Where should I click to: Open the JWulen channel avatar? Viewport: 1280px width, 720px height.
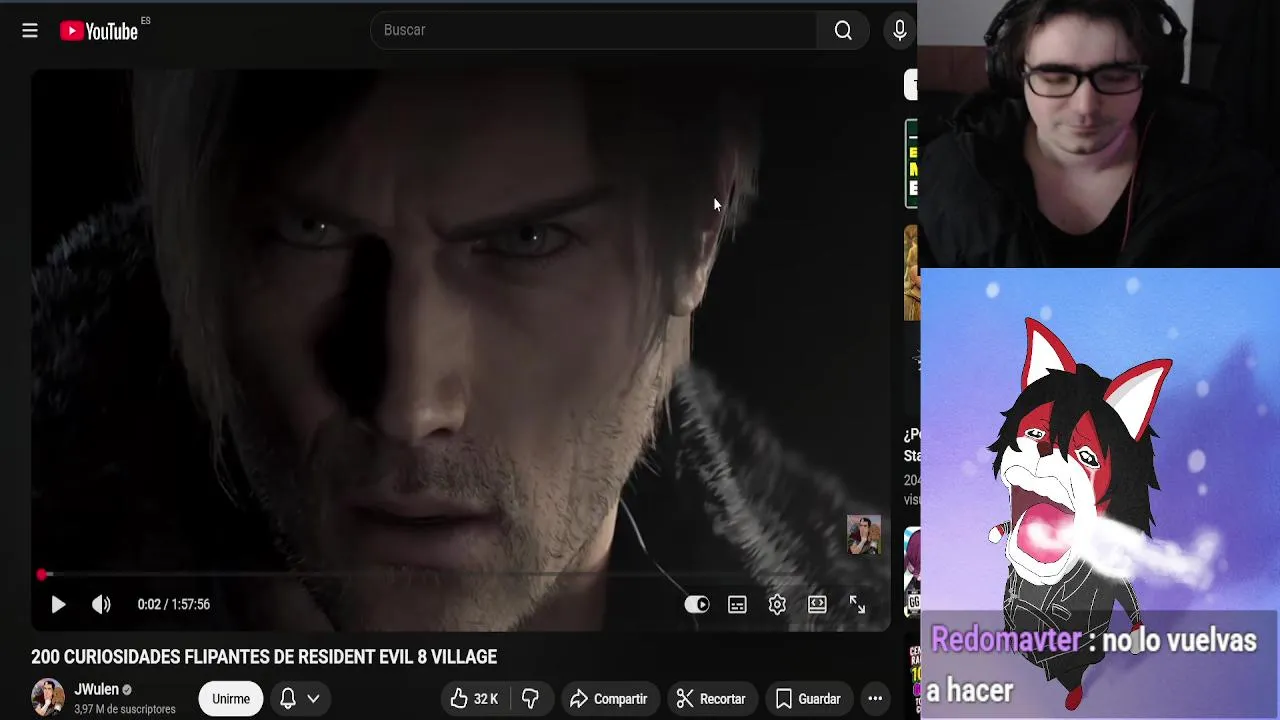click(48, 698)
